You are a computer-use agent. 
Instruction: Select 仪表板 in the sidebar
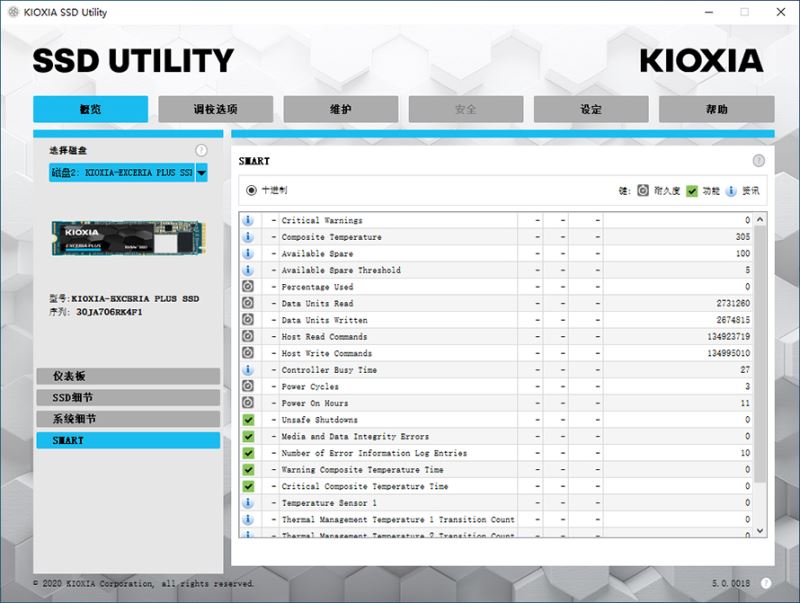pyautogui.click(x=127, y=376)
